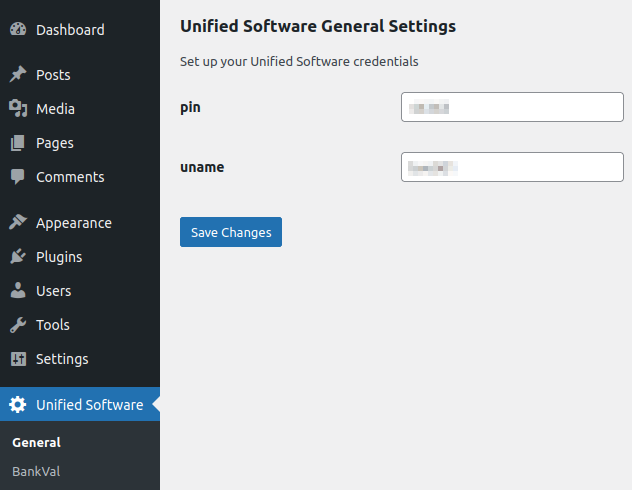This screenshot has height=490, width=632.
Task: Click the Posts pushpin icon
Action: [x=18, y=75]
